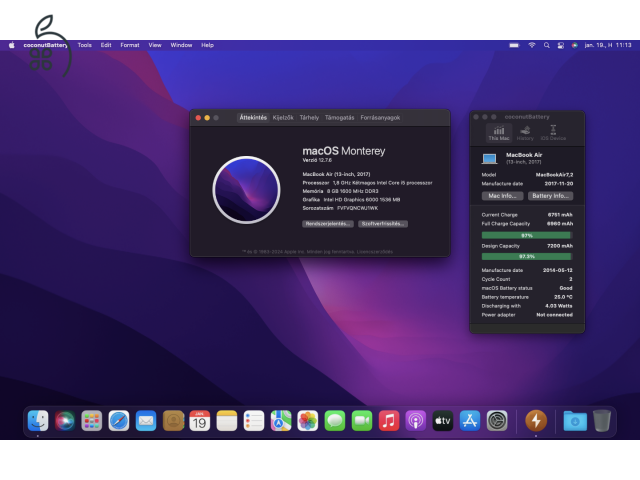Open Trash in the Dock

point(602,421)
